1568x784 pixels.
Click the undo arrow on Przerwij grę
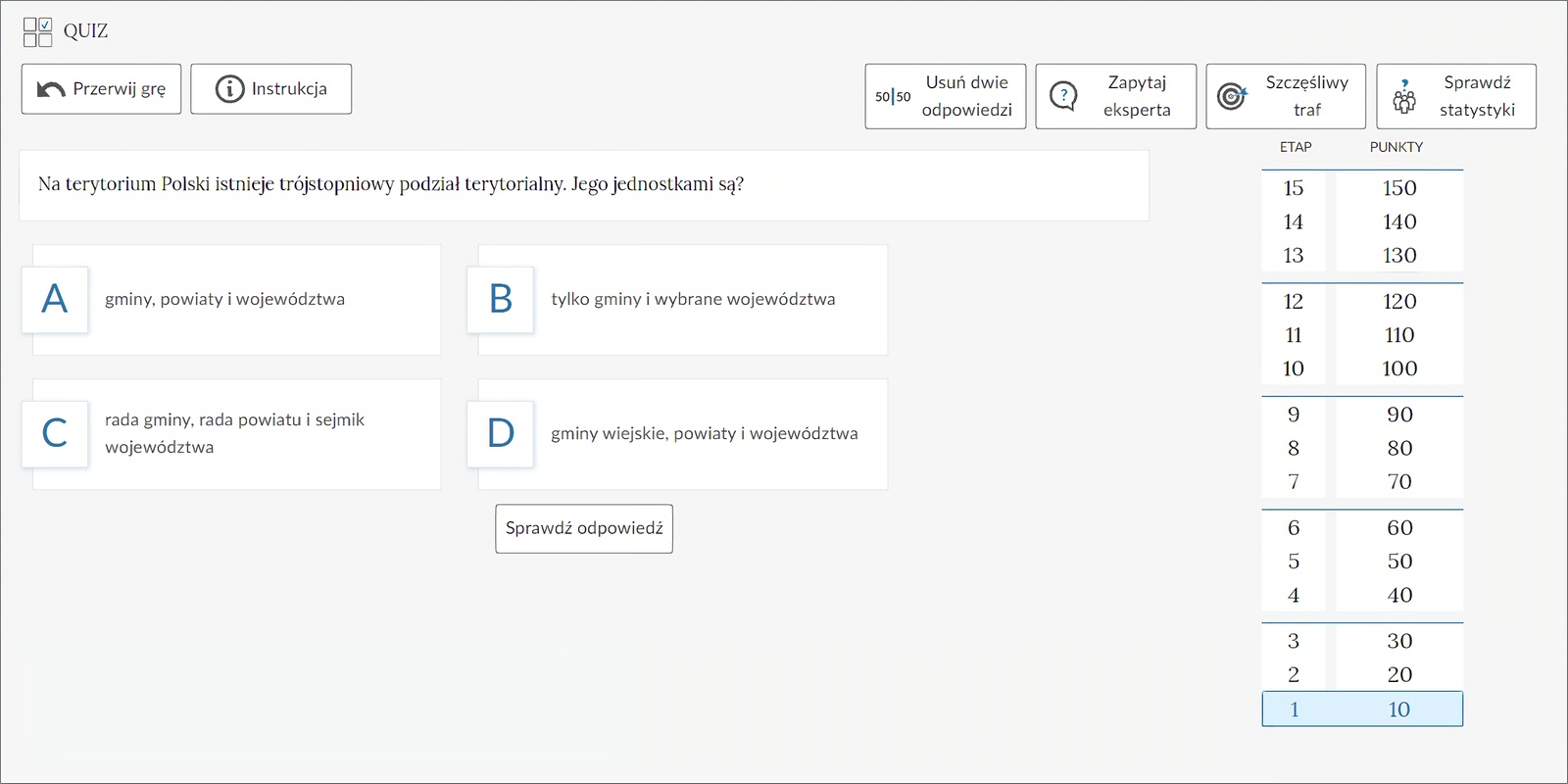(50, 89)
